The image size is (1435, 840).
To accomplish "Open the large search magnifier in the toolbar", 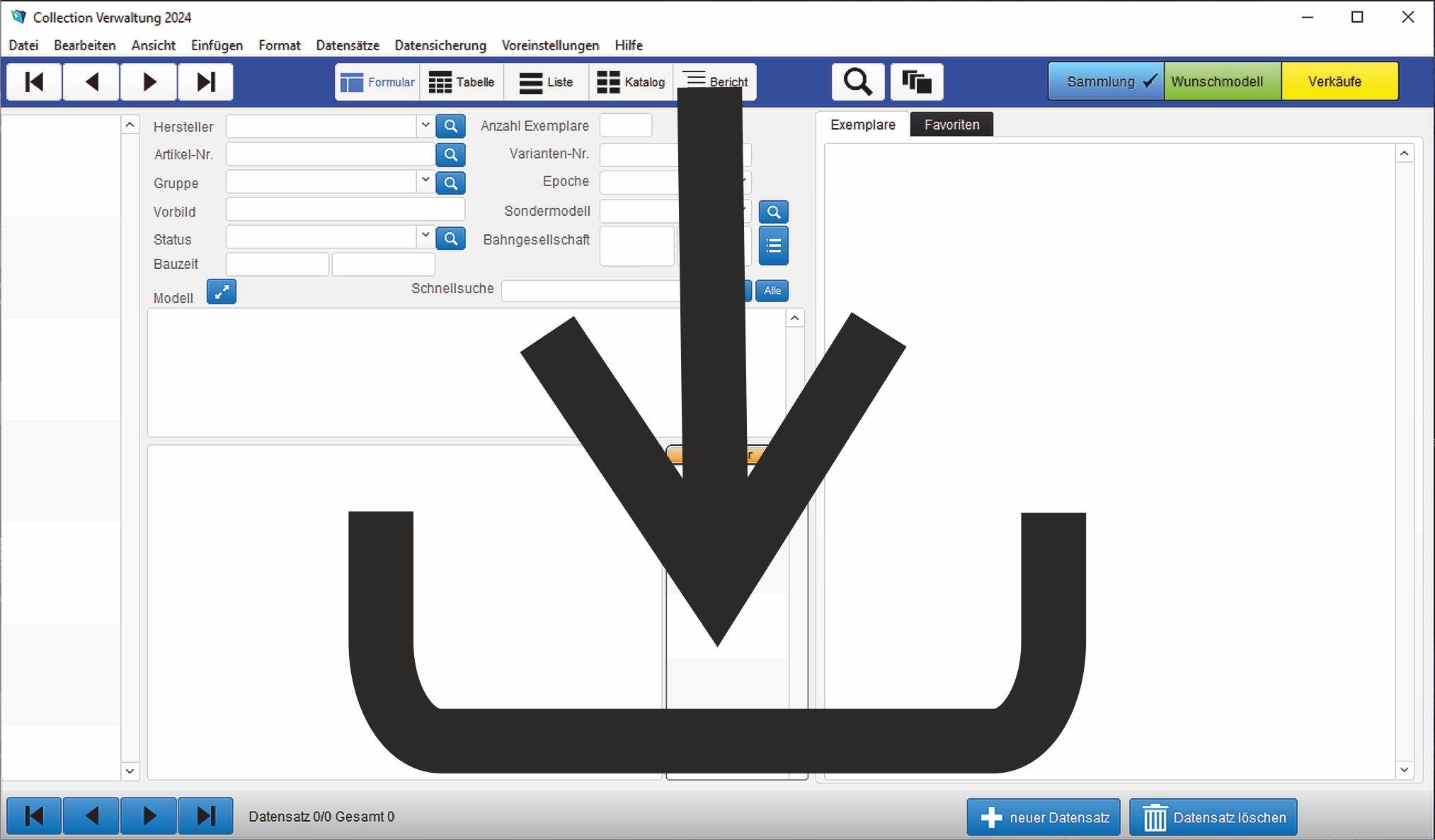I will point(857,81).
